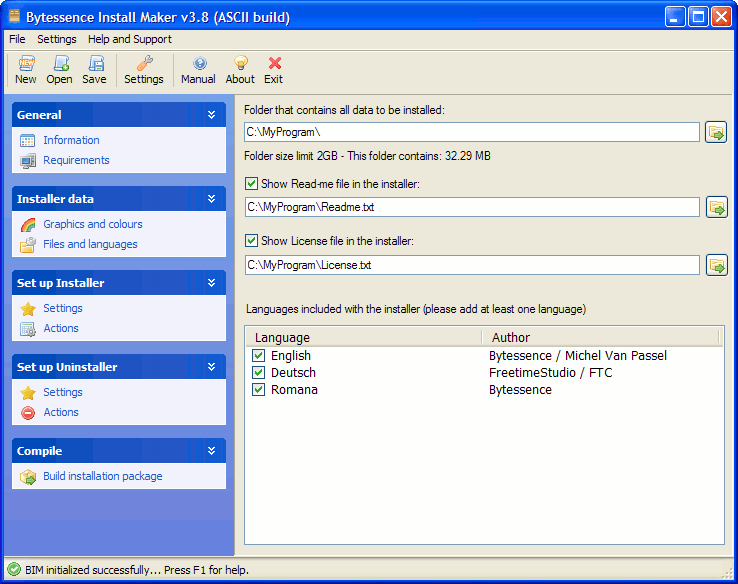
Task: Click the green status icon in status bar
Action: [14, 569]
